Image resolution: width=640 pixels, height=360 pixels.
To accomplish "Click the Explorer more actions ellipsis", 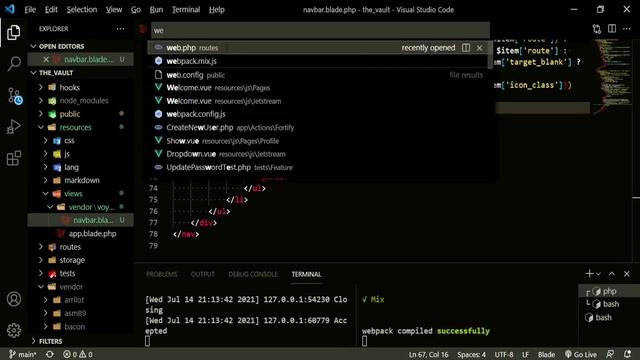I will [120, 29].
